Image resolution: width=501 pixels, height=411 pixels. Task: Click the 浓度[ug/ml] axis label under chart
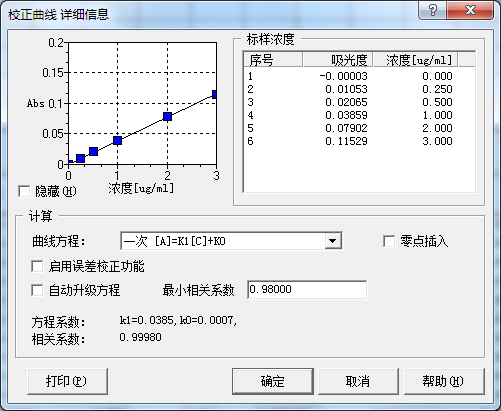tap(141, 189)
